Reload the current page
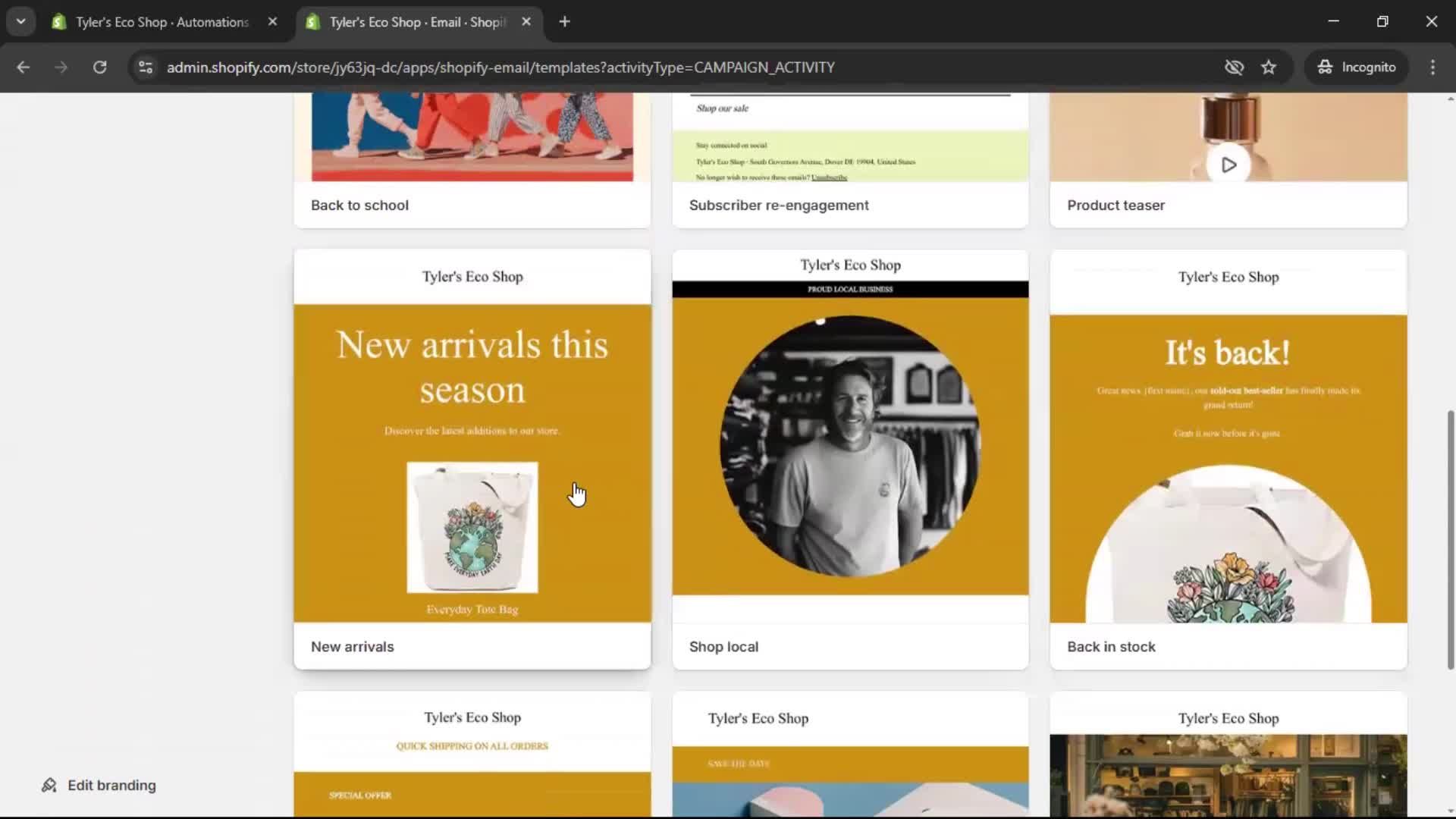1456x819 pixels. click(99, 67)
